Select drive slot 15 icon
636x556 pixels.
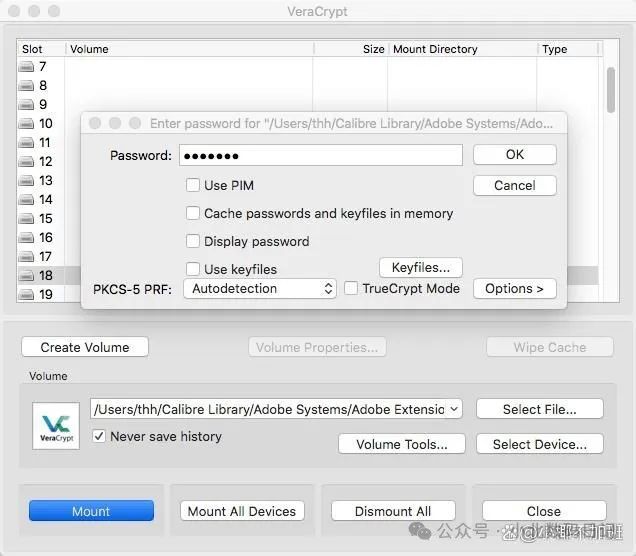click(x=26, y=219)
